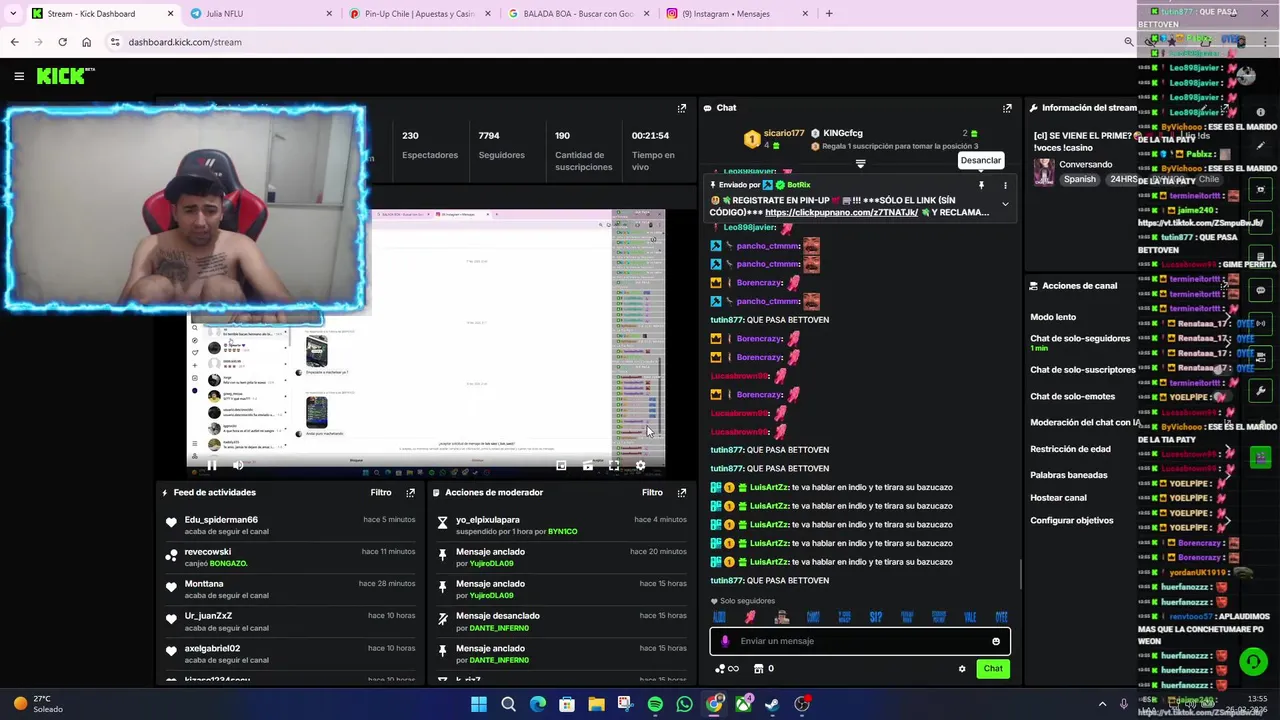Open chat settings gear
Viewport: 1280px width, 720px height.
(962, 669)
